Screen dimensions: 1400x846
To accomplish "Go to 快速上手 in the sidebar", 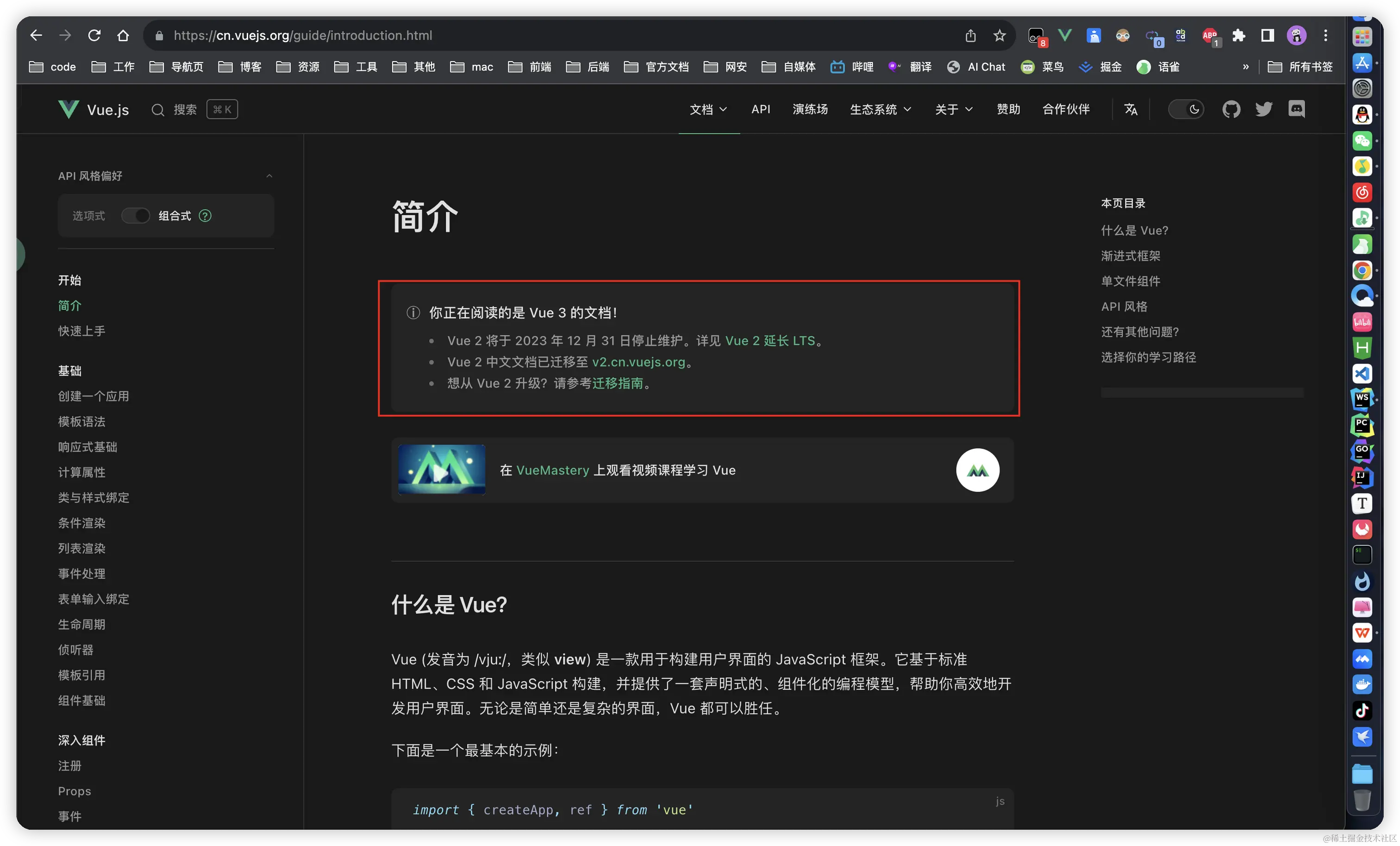I will click(82, 331).
